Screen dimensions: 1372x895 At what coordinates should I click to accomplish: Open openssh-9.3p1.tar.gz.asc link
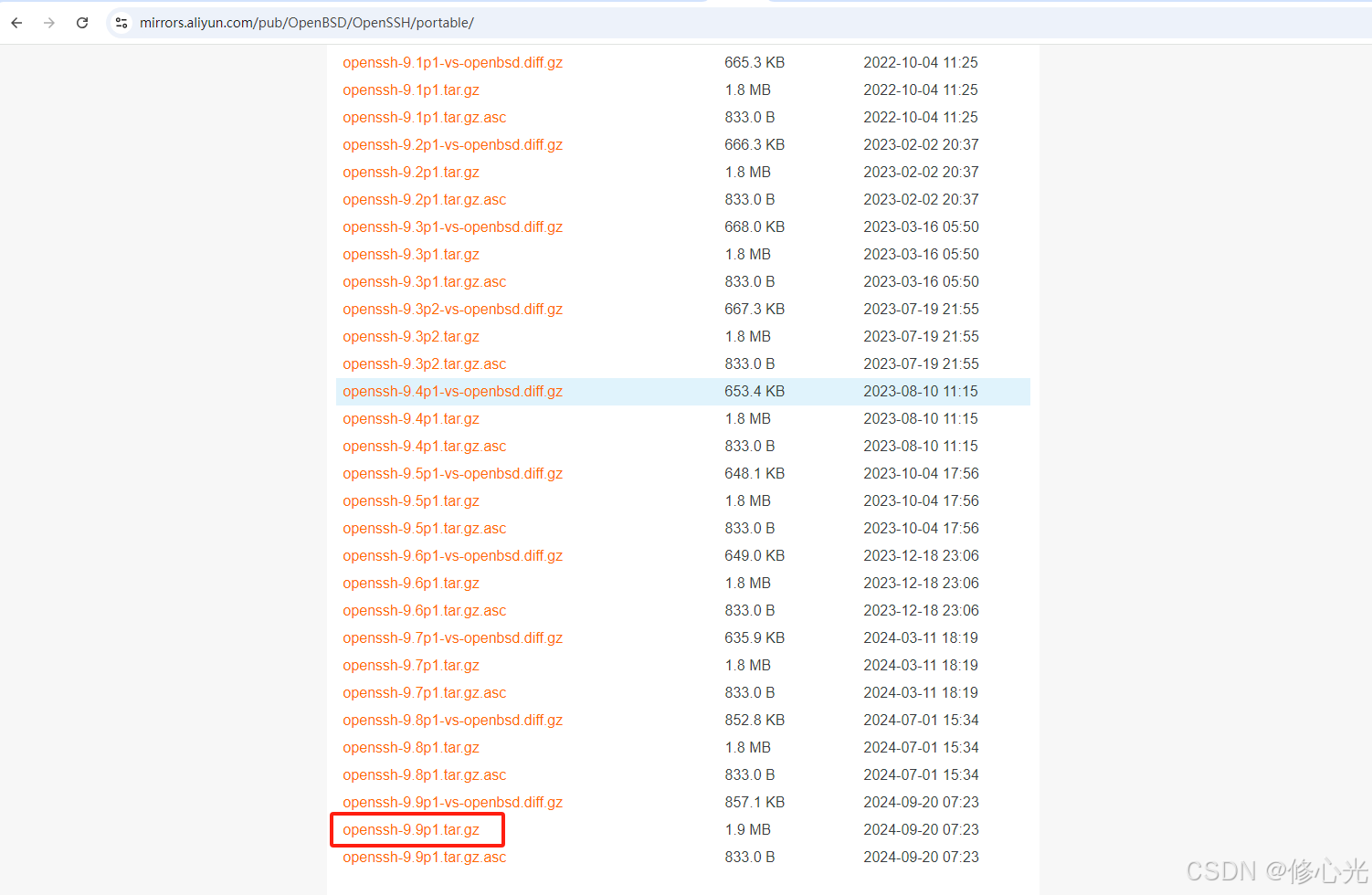(424, 281)
